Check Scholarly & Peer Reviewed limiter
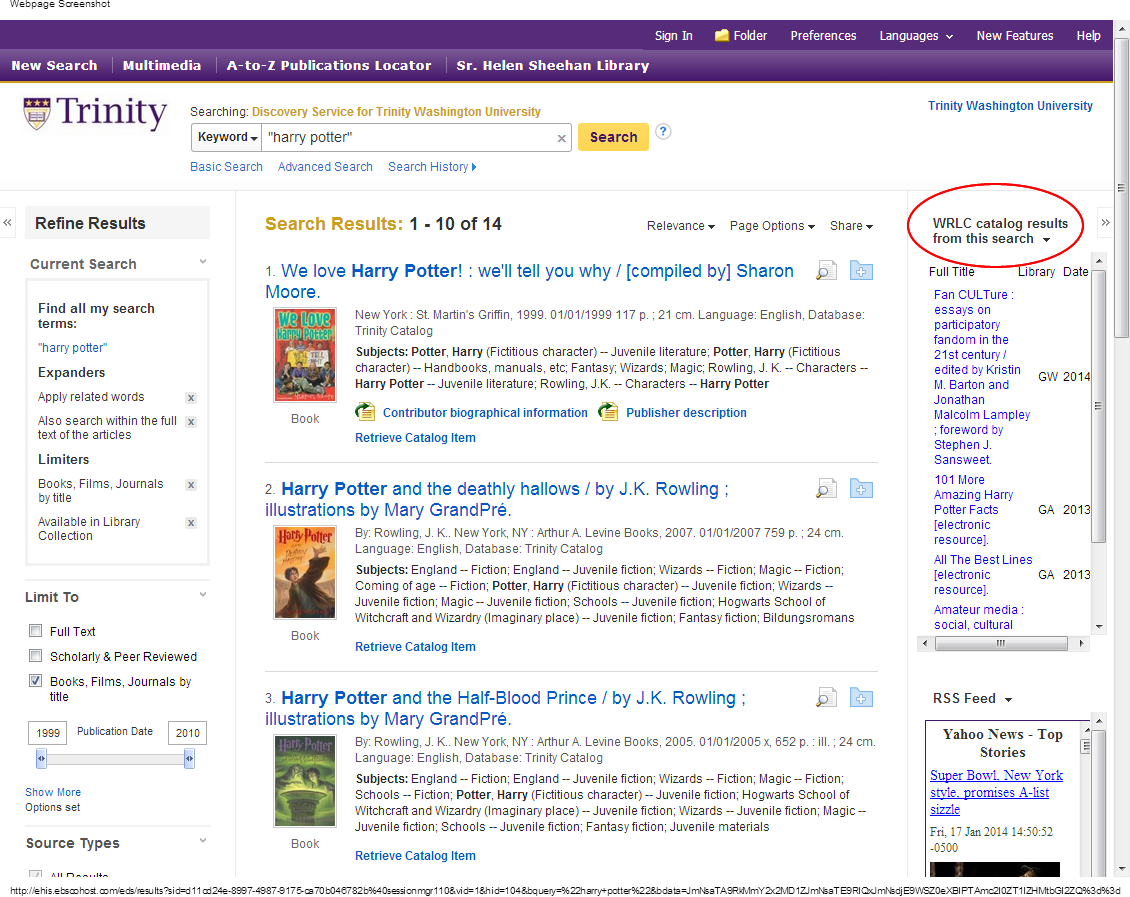The image size is (1130, 897). pos(35,656)
